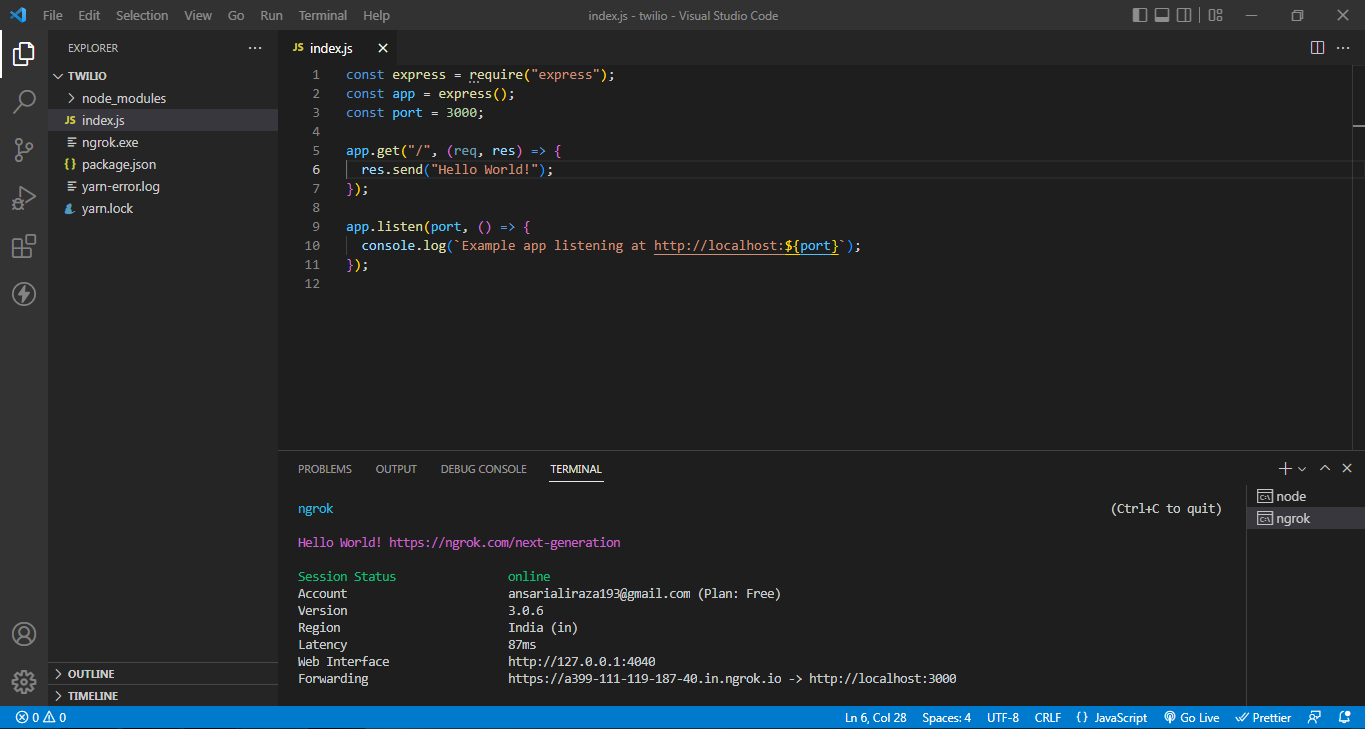Open the Extensions view
The height and width of the screenshot is (729, 1365).
(24, 246)
